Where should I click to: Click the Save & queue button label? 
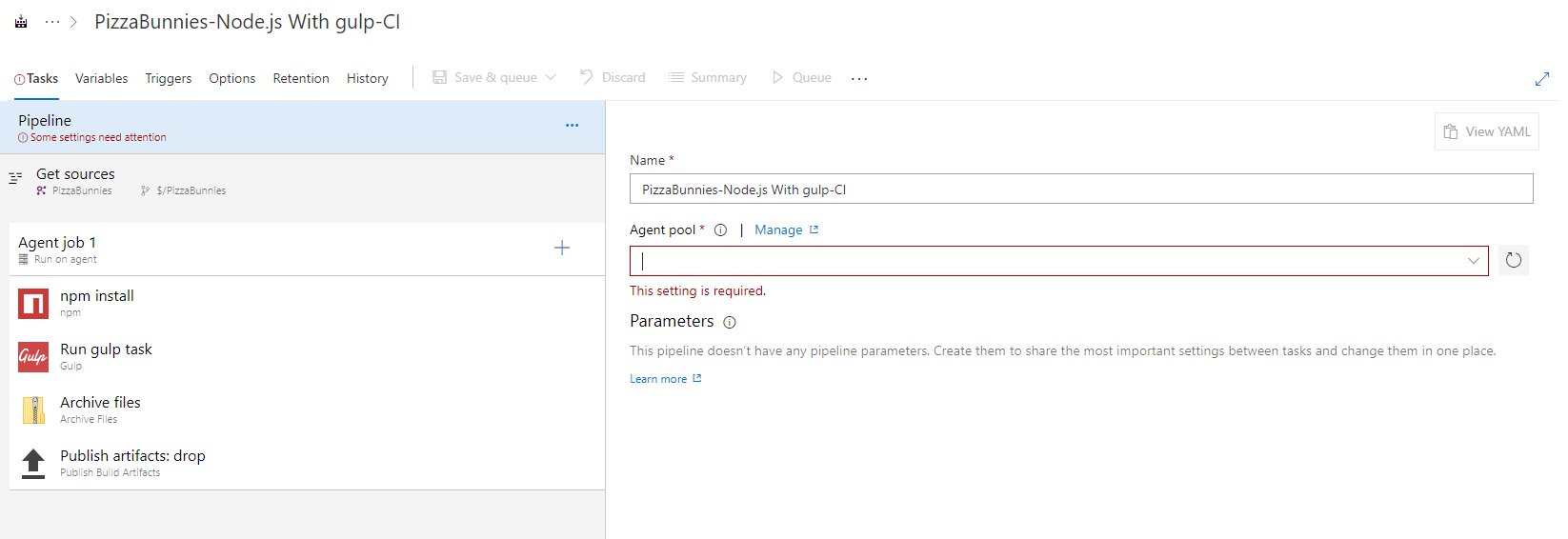click(x=495, y=77)
